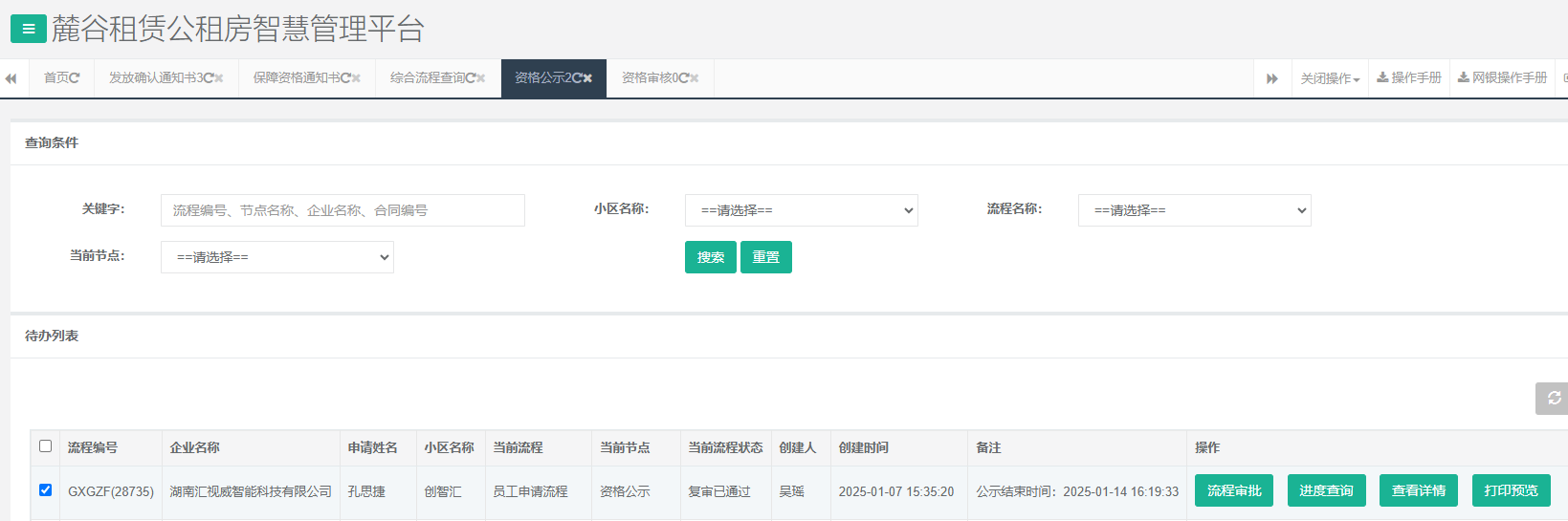Open the 关闭操作 dropdown menu
Screen dimensions: 1568x521
(x=1329, y=78)
